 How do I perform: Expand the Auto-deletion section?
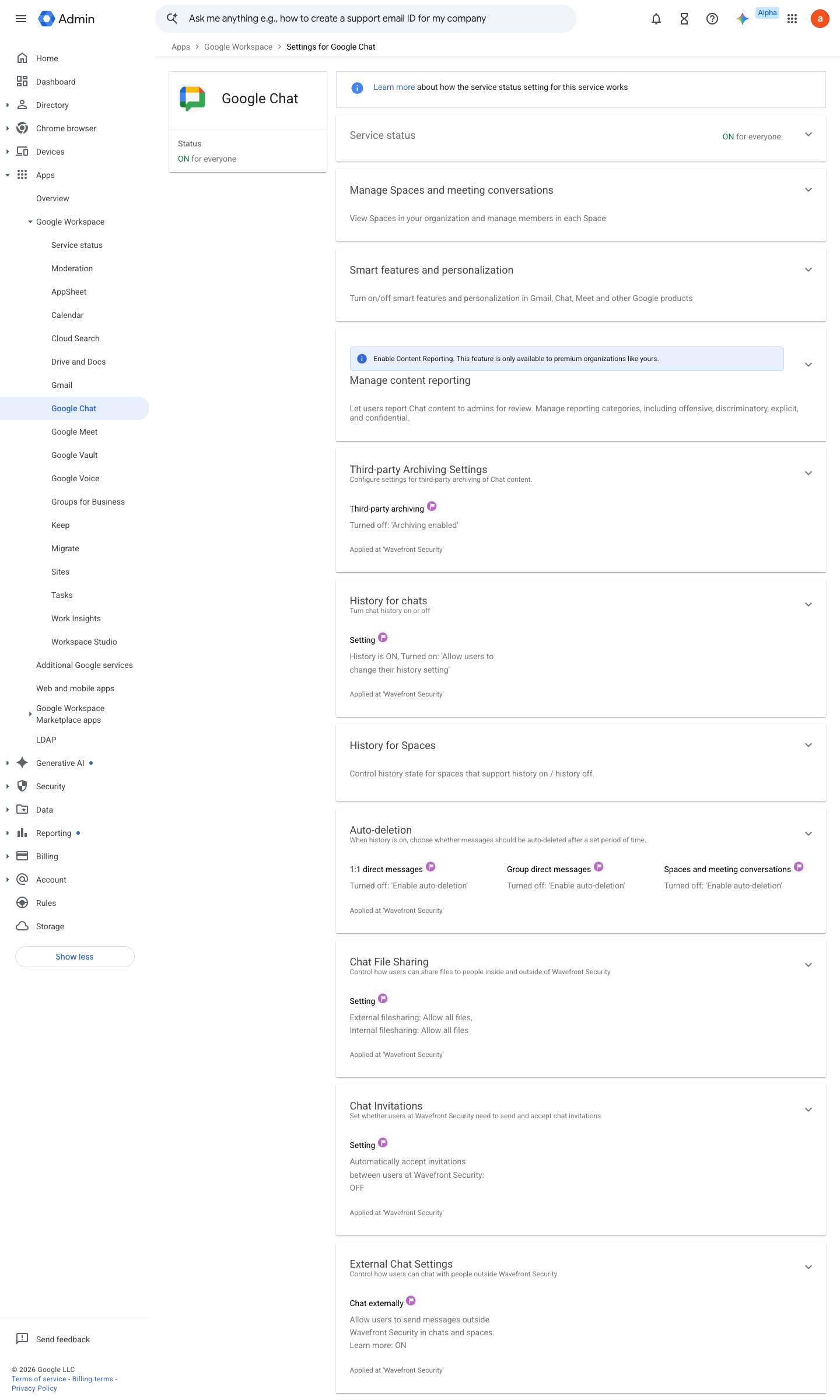pyautogui.click(x=808, y=834)
